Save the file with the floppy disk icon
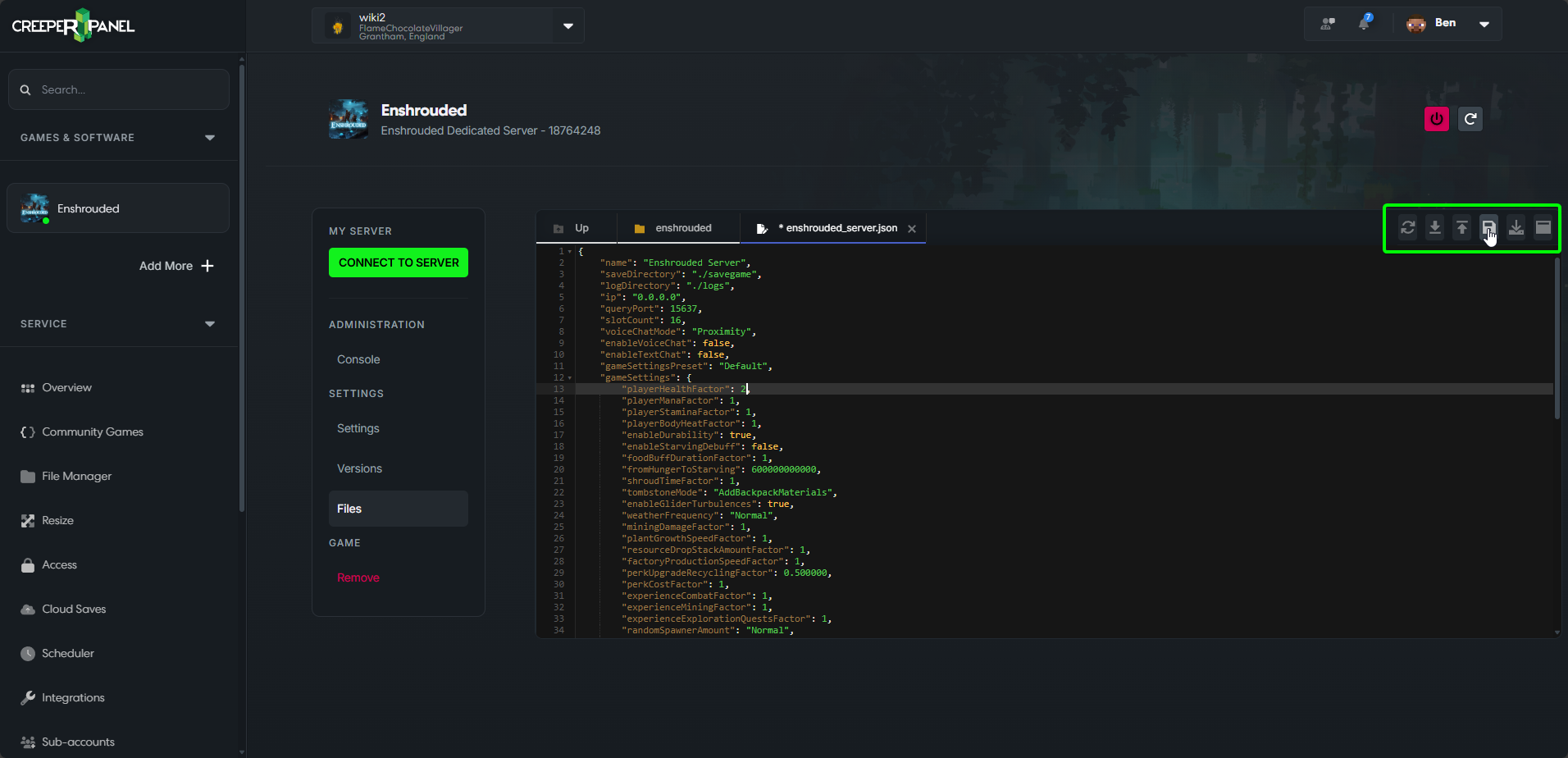This screenshot has width=1568, height=758. (x=1489, y=228)
